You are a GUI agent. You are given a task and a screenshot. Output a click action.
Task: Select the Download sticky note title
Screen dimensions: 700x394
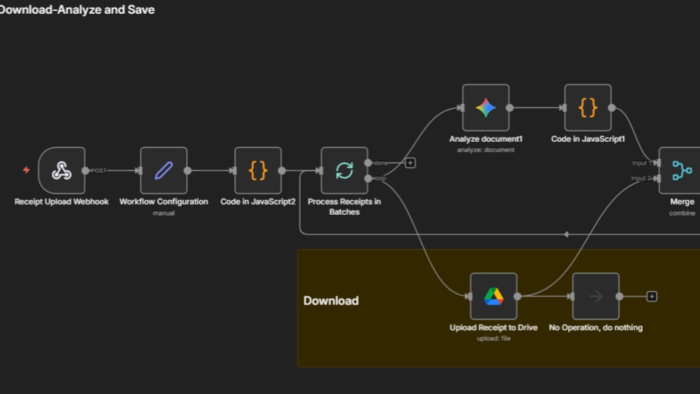(x=331, y=301)
